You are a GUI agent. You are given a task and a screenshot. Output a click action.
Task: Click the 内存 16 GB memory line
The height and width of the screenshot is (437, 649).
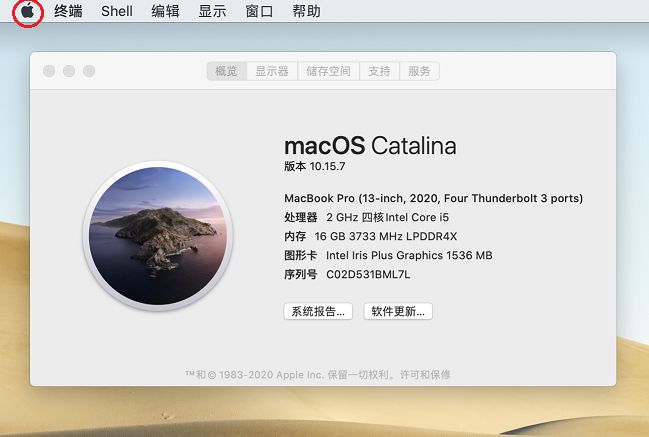click(370, 236)
